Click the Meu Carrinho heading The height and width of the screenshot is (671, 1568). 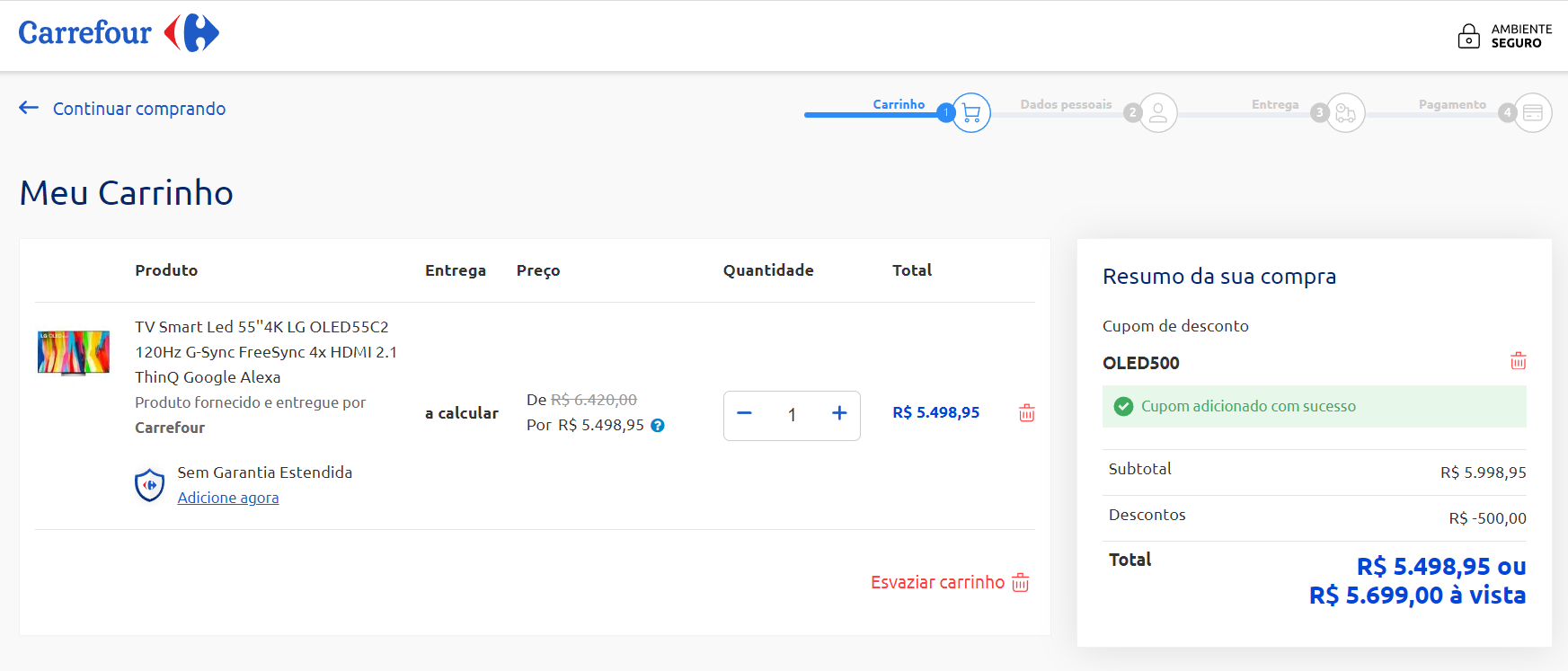click(x=127, y=193)
